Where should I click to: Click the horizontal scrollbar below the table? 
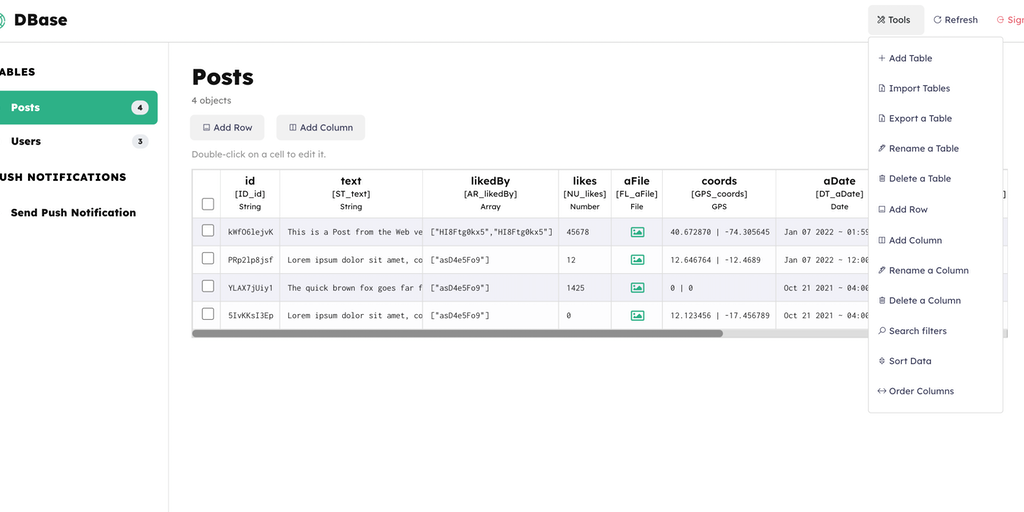pos(457,334)
